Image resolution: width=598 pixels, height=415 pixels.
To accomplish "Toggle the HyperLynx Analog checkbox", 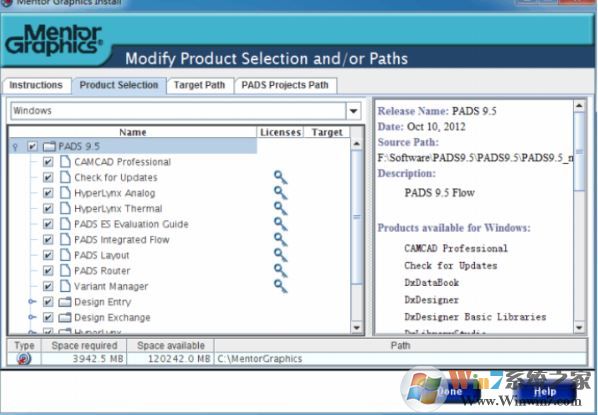I will 48,193.
